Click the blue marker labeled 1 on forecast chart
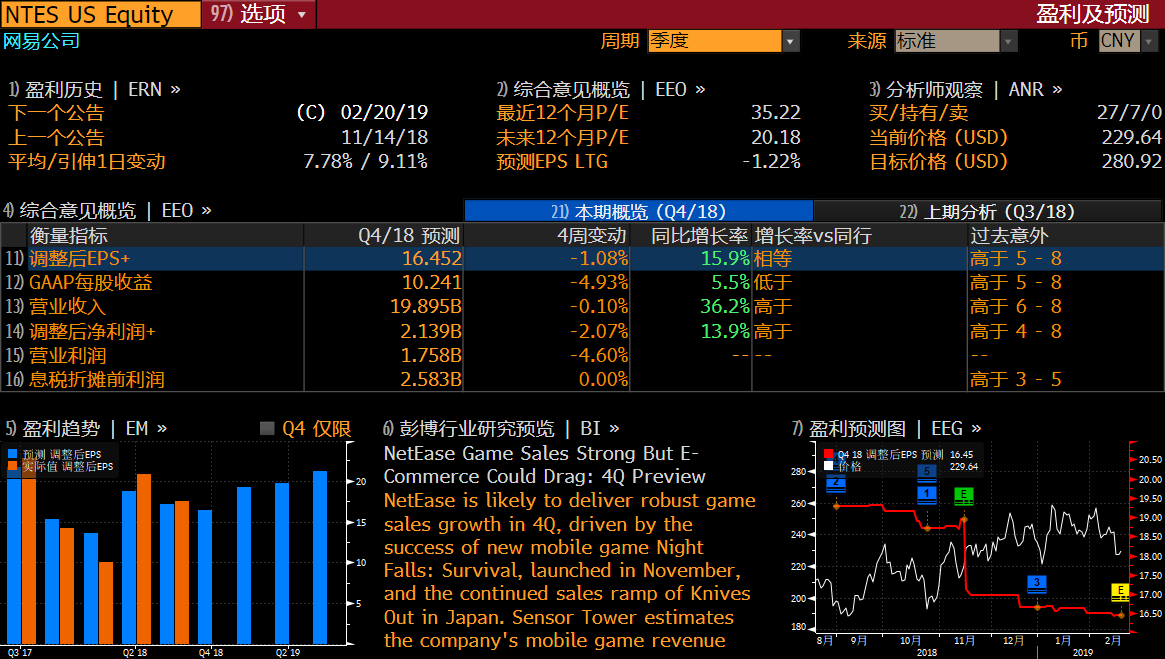Screen dimensions: 1165x659 point(927,494)
